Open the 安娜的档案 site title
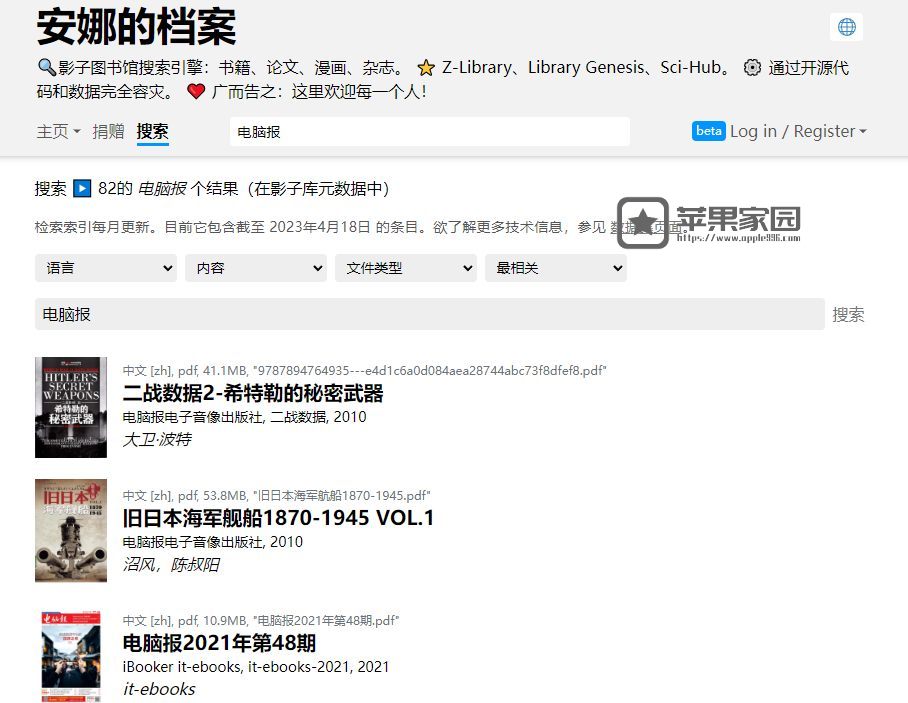Screen dimensions: 908x703 [x=137, y=27]
